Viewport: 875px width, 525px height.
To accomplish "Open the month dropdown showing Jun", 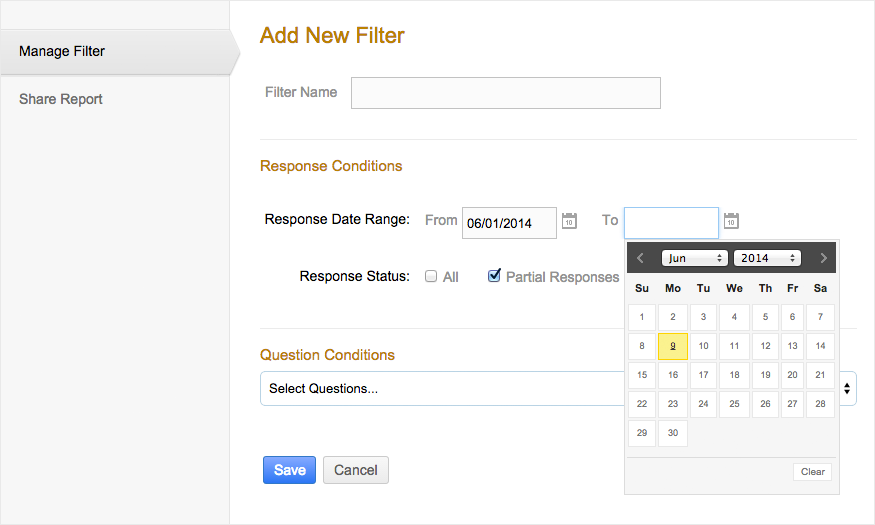I will pyautogui.click(x=694, y=258).
